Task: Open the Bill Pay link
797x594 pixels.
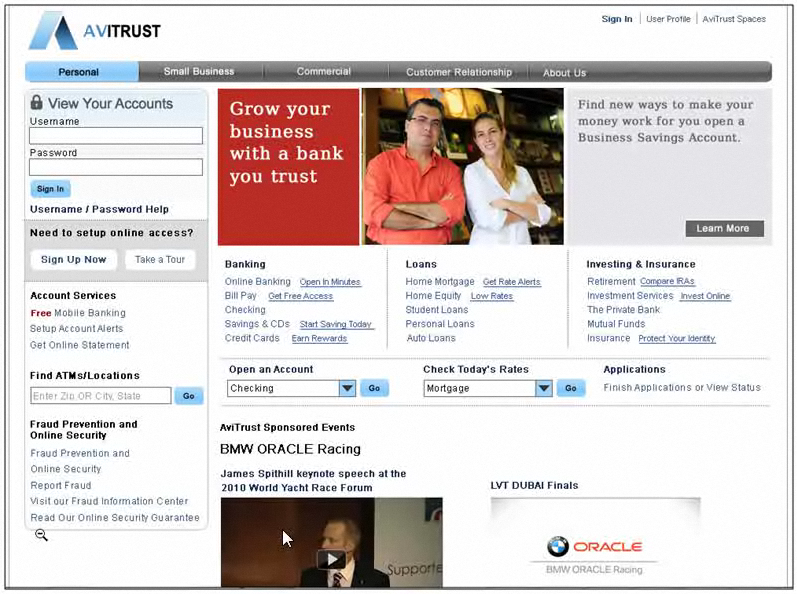Action: [240, 295]
